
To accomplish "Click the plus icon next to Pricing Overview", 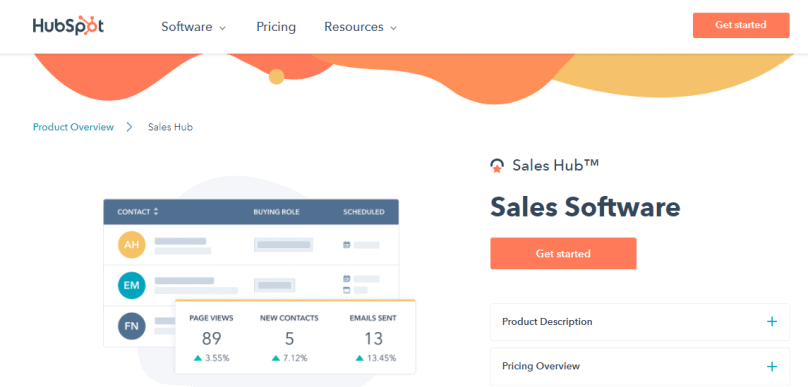I will click(x=771, y=366).
